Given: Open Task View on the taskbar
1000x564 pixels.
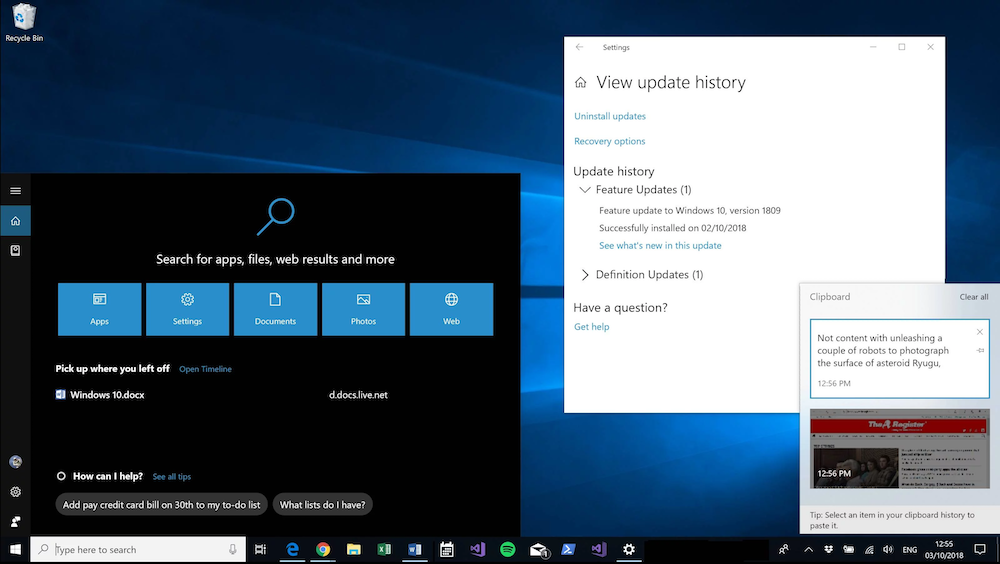Looking at the screenshot, I should coord(260,549).
